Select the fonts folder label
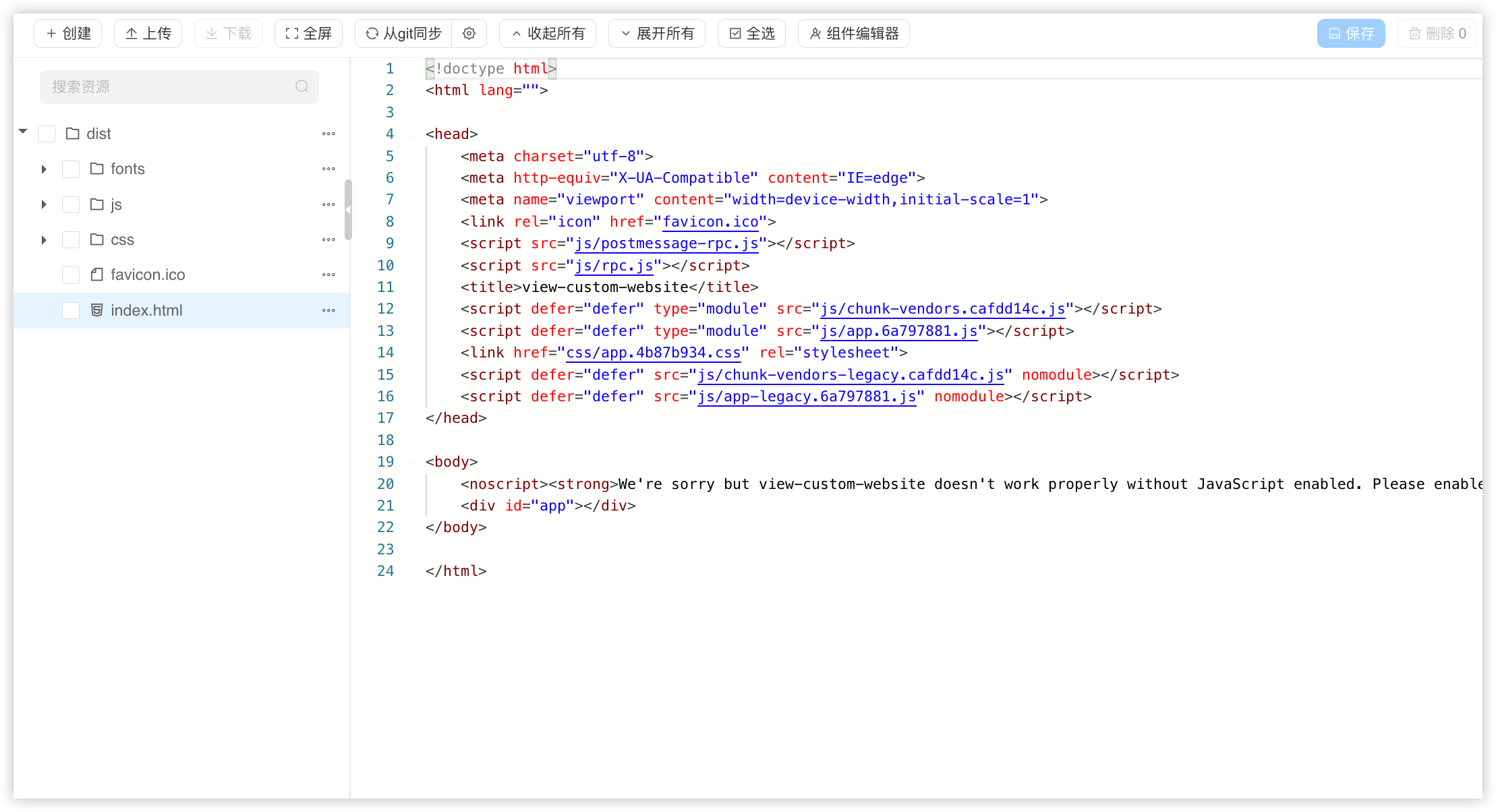1496x812 pixels. tap(127, 169)
